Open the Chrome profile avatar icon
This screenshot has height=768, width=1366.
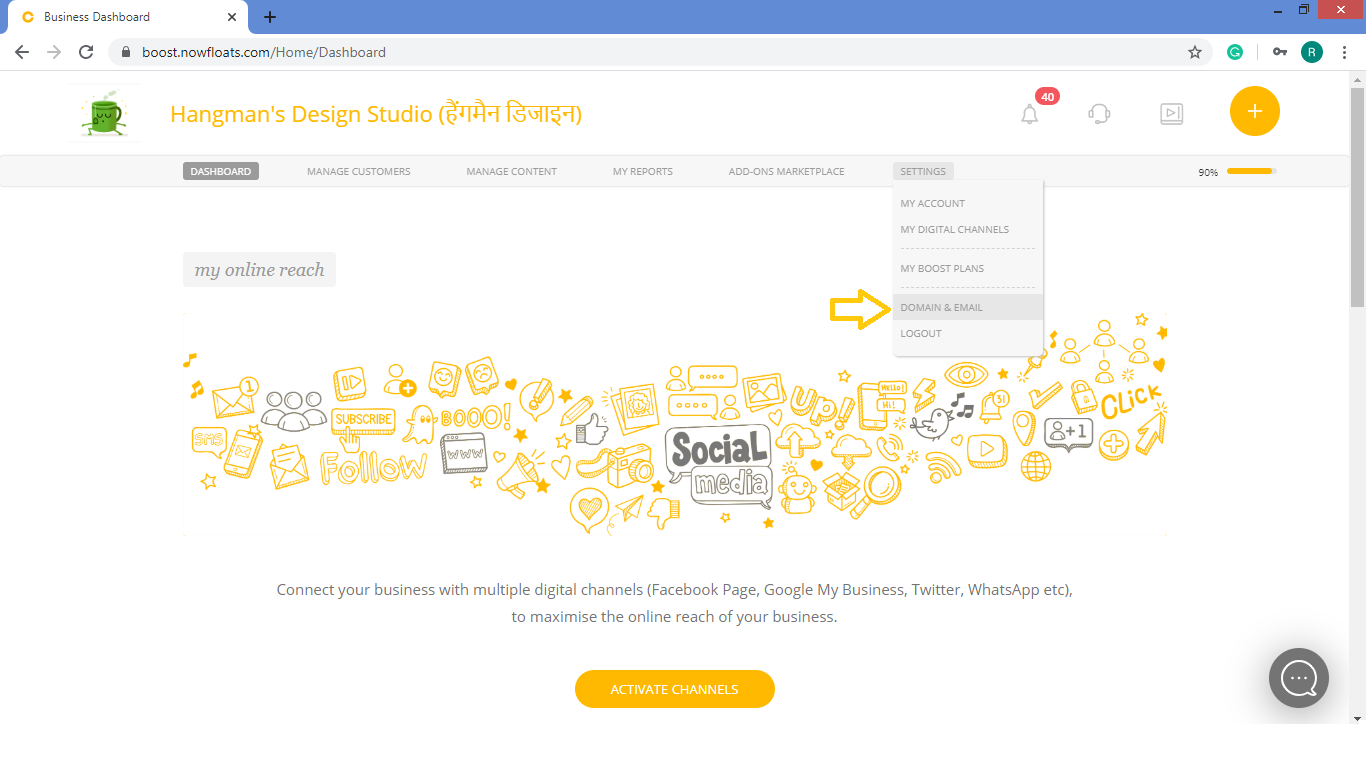pos(1311,51)
